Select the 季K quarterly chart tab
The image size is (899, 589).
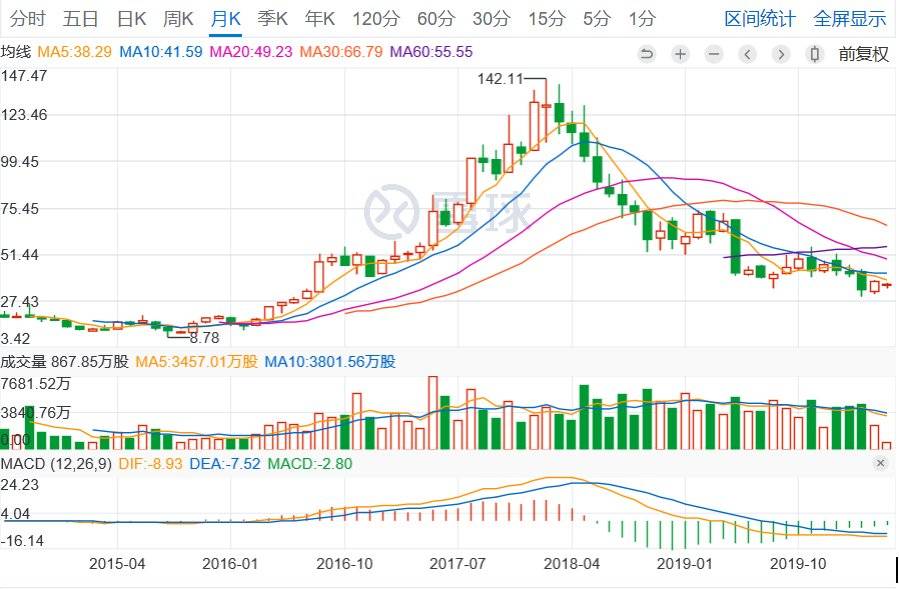pyautogui.click(x=272, y=18)
